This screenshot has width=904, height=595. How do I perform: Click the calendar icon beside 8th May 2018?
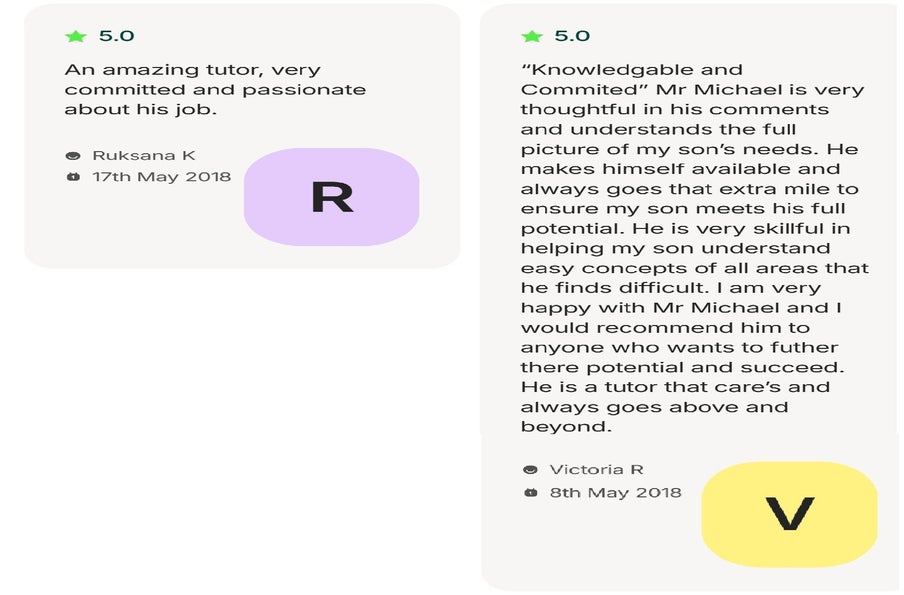pos(530,493)
